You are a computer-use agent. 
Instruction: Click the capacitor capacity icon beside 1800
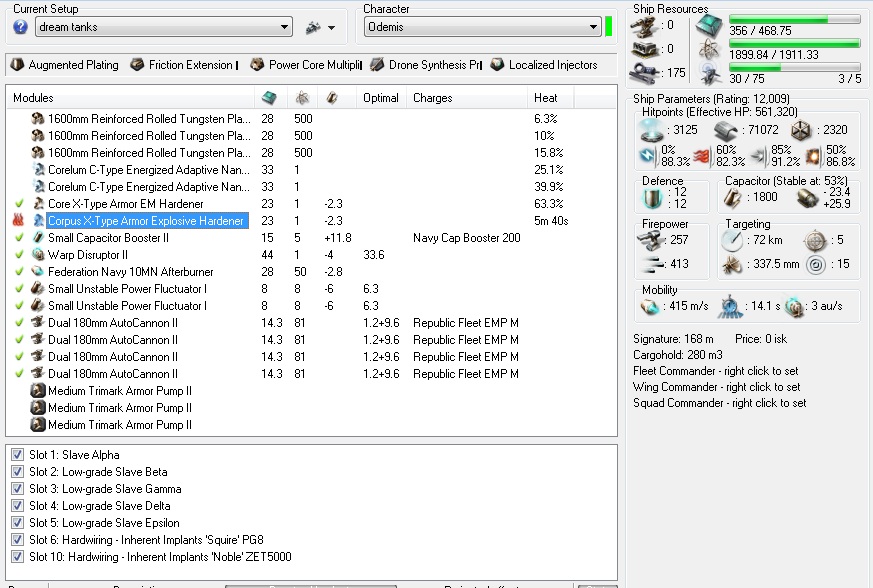click(732, 198)
